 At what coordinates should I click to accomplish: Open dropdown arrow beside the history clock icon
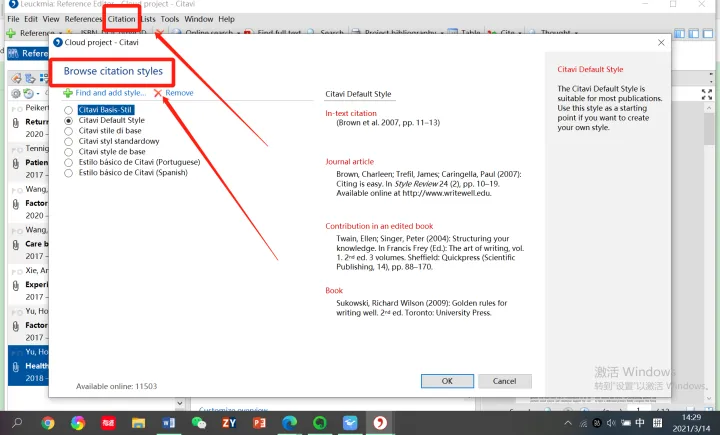[38, 94]
